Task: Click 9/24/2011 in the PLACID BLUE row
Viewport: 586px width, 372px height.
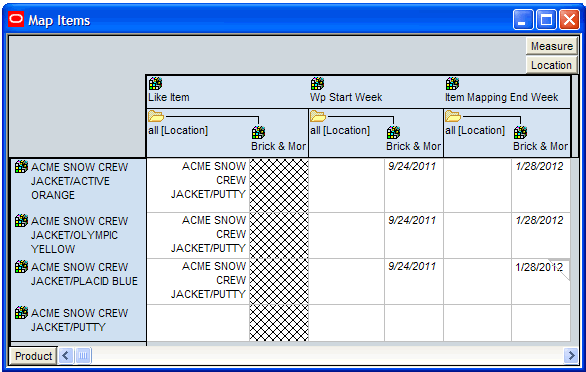Action: (x=412, y=266)
